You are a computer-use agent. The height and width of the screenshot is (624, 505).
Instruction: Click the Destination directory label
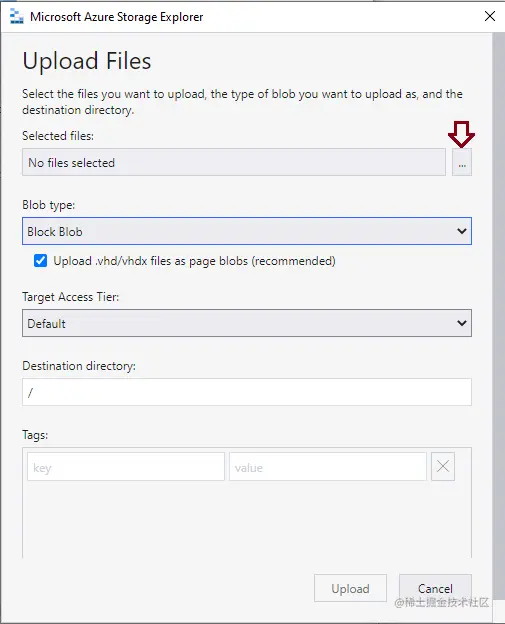click(79, 366)
